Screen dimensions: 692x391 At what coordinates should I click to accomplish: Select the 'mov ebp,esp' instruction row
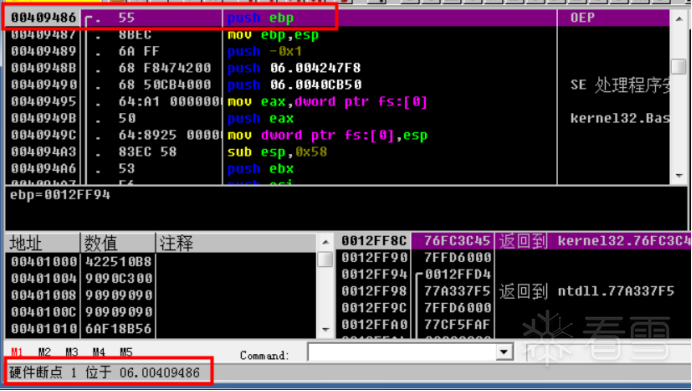pos(273,35)
